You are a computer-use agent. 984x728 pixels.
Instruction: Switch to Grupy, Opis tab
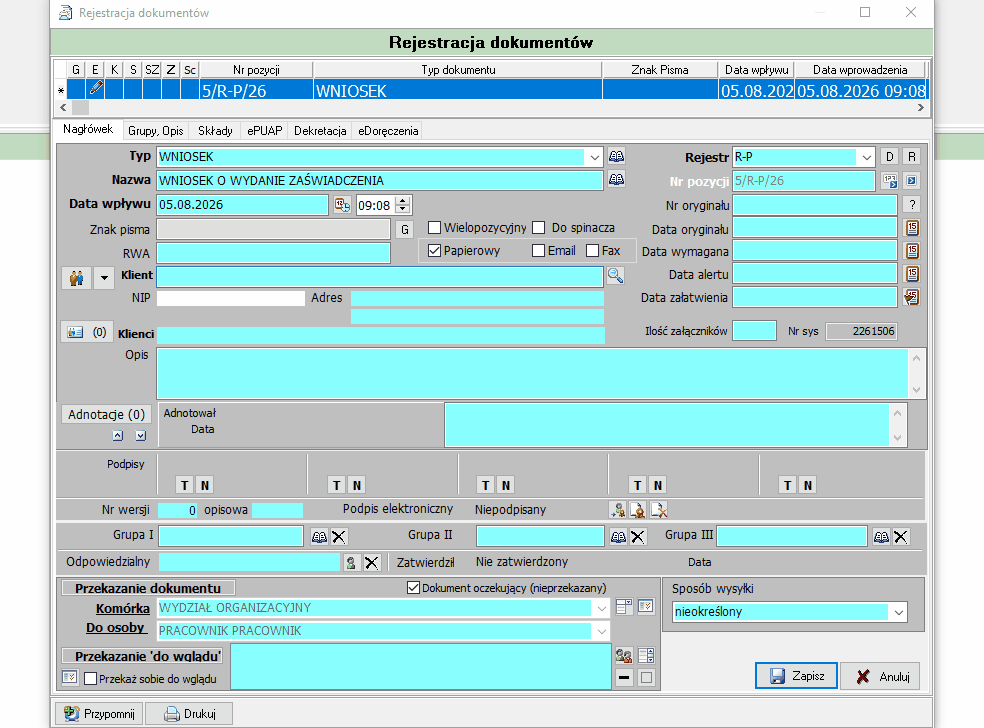(156, 131)
